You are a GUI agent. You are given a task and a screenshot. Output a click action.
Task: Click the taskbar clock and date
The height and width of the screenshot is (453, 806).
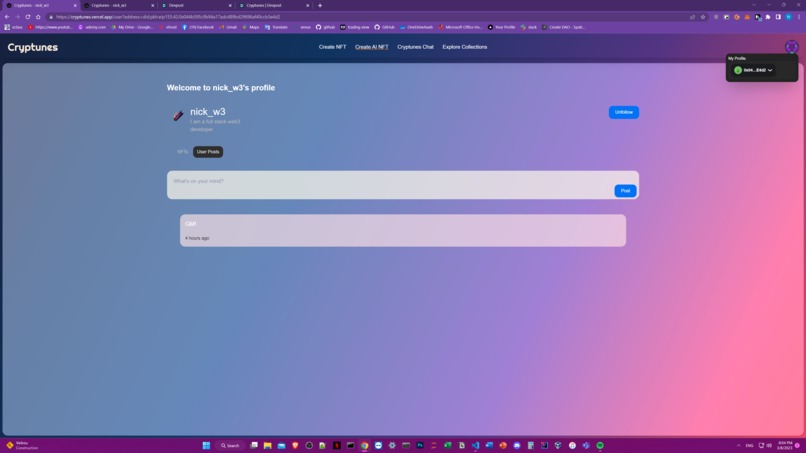pos(785,445)
